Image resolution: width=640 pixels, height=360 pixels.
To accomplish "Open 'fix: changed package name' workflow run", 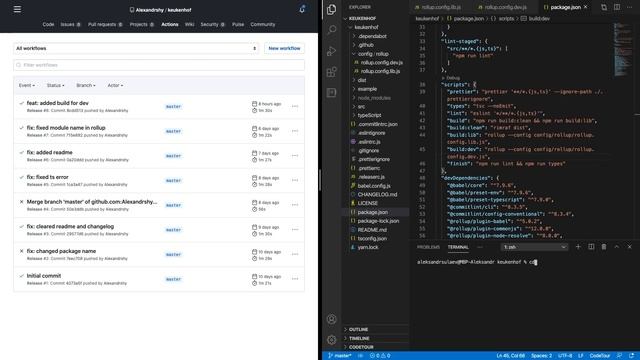I will [x=61, y=251].
